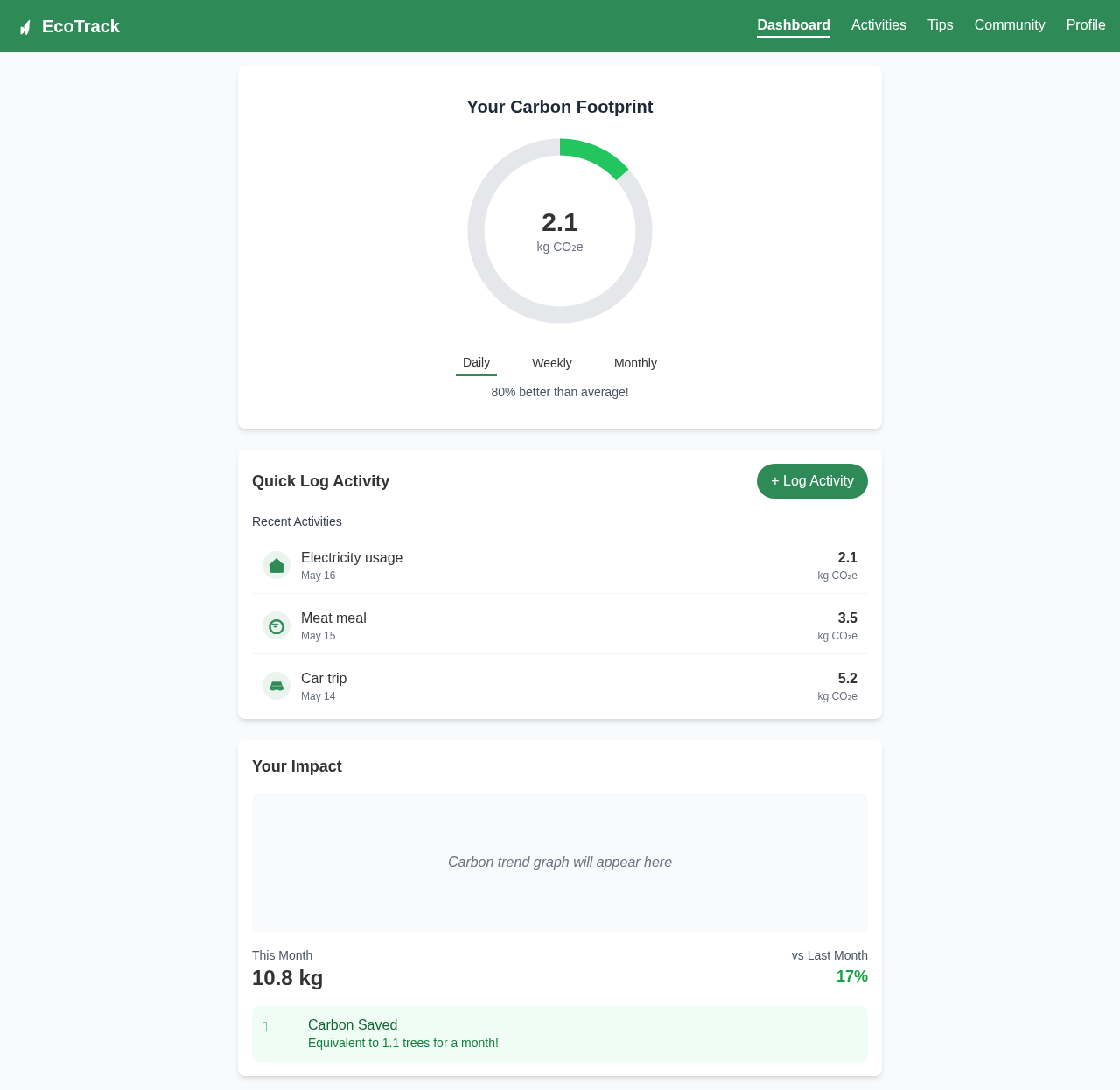Click the car icon next to Car trip
This screenshot has height=1090, width=1120.
click(x=276, y=686)
